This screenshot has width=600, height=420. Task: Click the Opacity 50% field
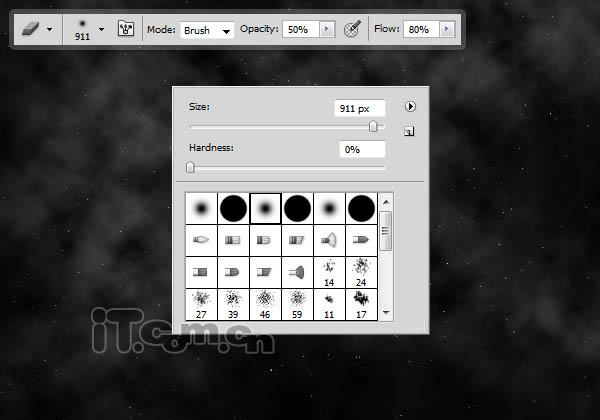(301, 29)
